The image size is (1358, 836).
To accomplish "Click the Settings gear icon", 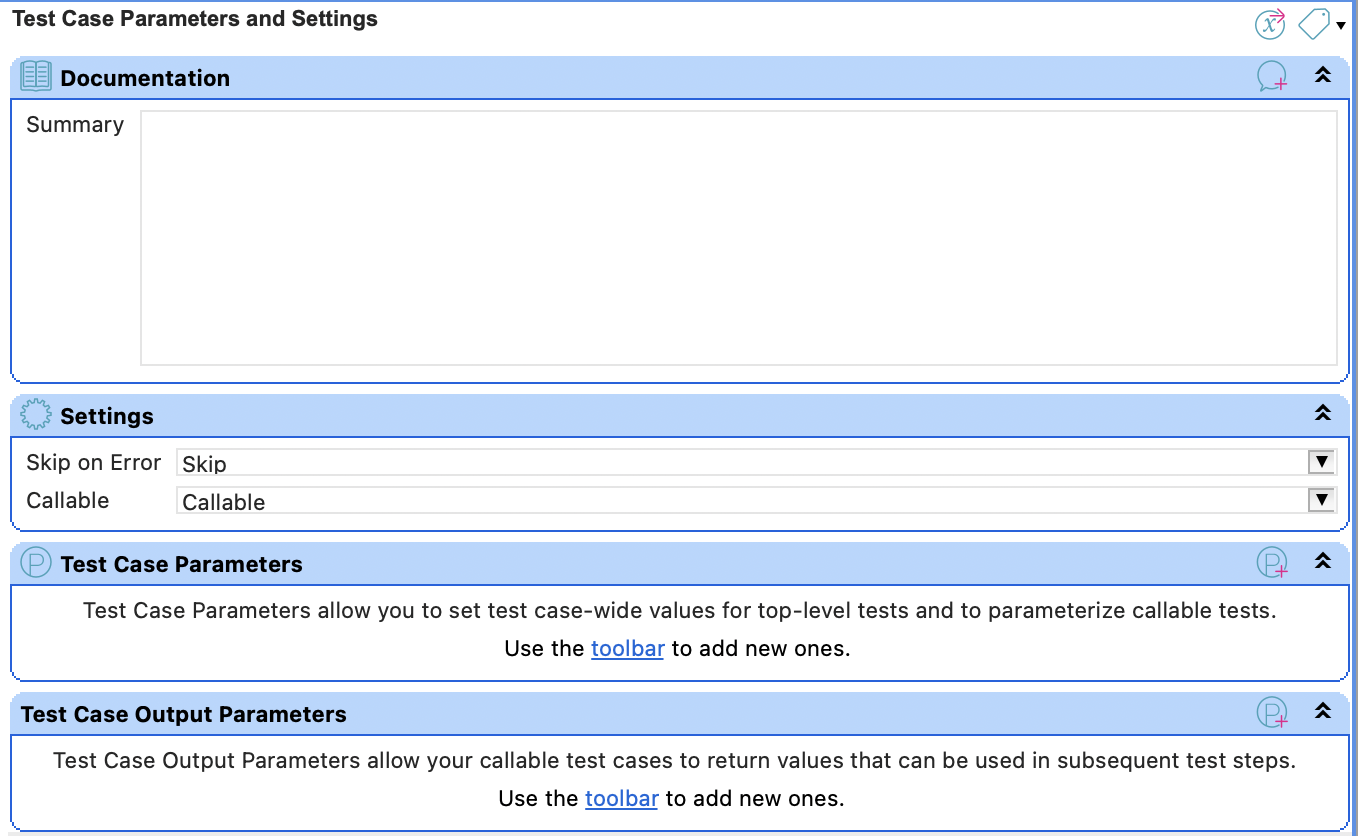I will 35,415.
